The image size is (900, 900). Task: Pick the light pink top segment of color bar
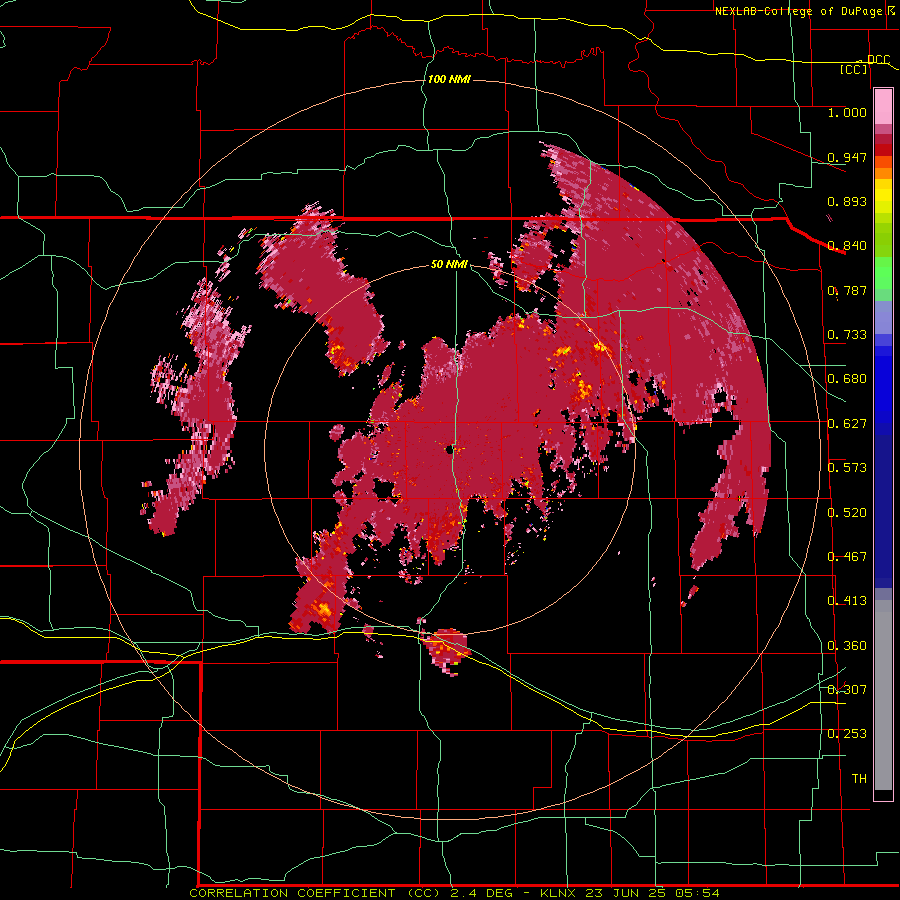pyautogui.click(x=883, y=107)
